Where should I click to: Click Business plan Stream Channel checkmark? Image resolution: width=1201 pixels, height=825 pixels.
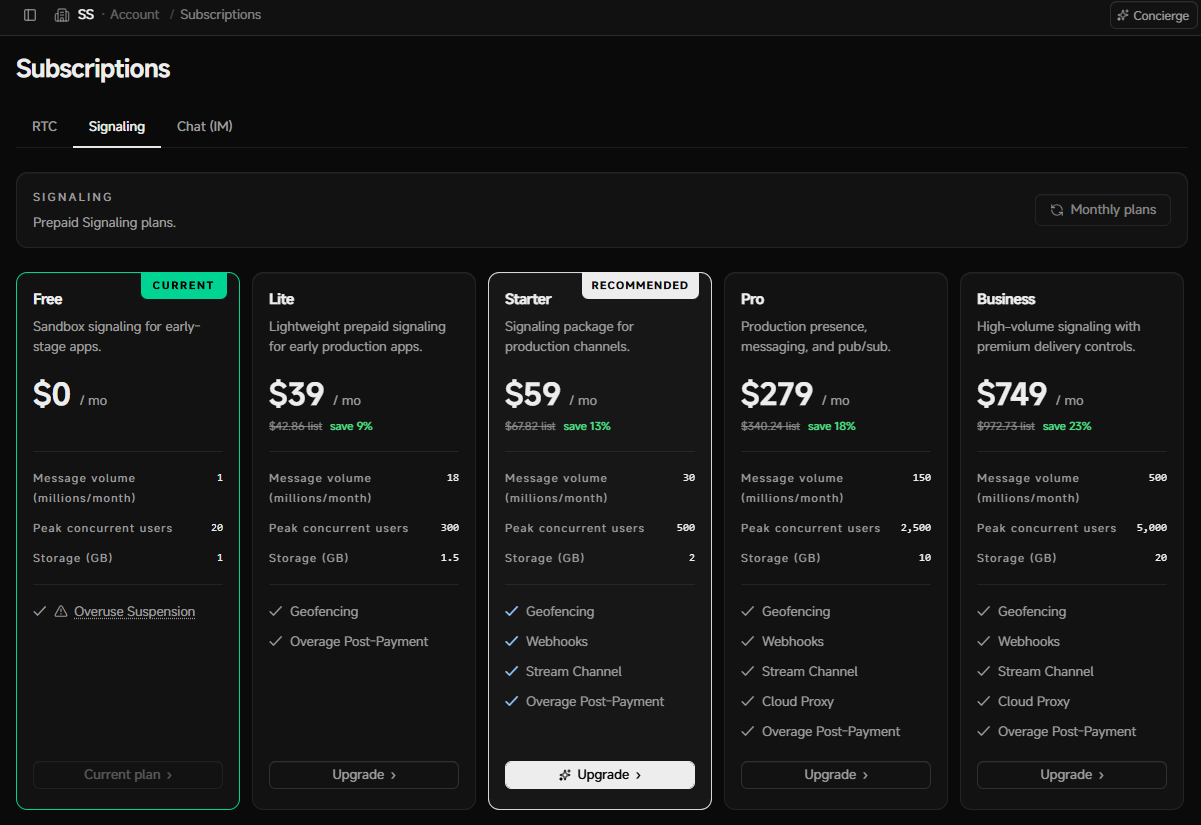983,672
